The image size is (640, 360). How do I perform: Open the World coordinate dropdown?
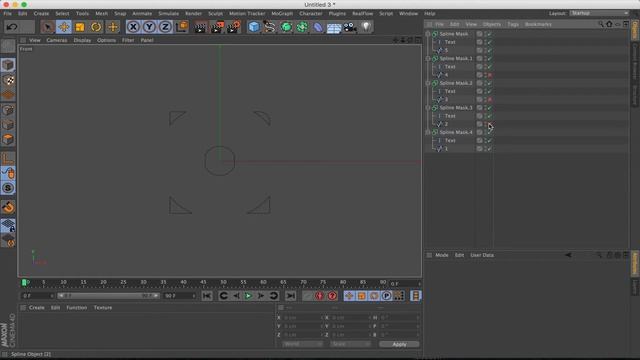302,344
